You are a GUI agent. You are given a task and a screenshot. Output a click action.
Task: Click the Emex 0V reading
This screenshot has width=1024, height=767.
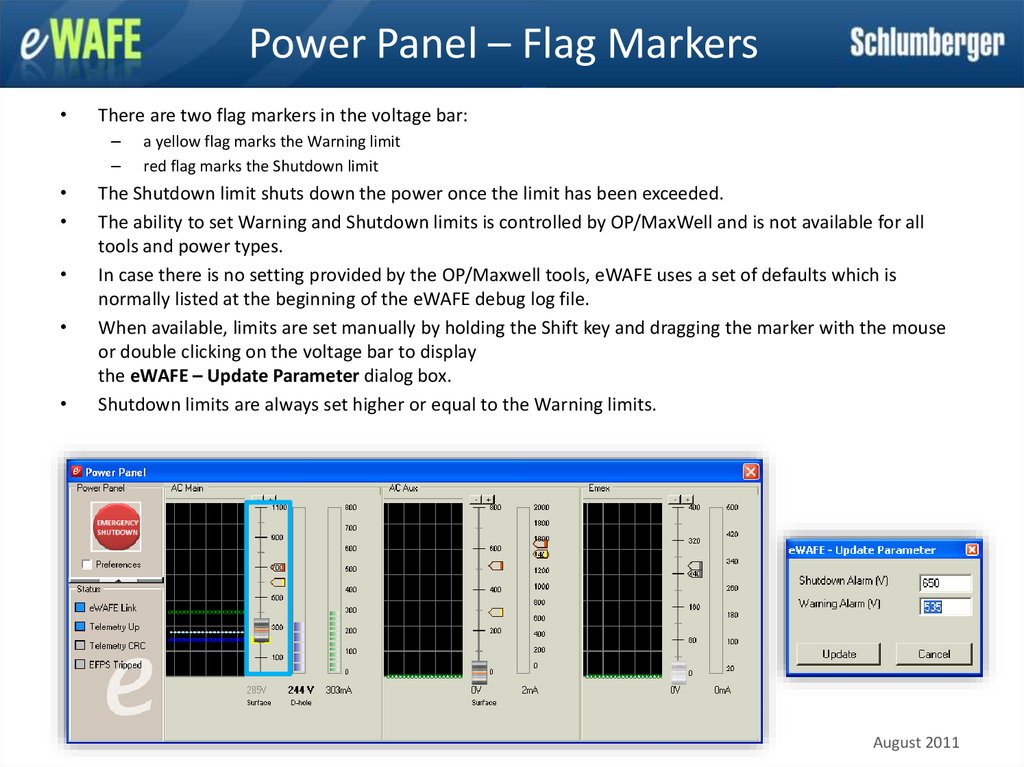(x=675, y=690)
